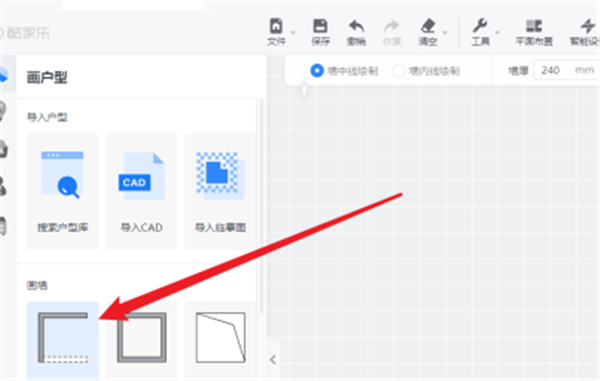Click the wall thickness 240 input field
Screen dimensions: 600x381
click(x=566, y=70)
